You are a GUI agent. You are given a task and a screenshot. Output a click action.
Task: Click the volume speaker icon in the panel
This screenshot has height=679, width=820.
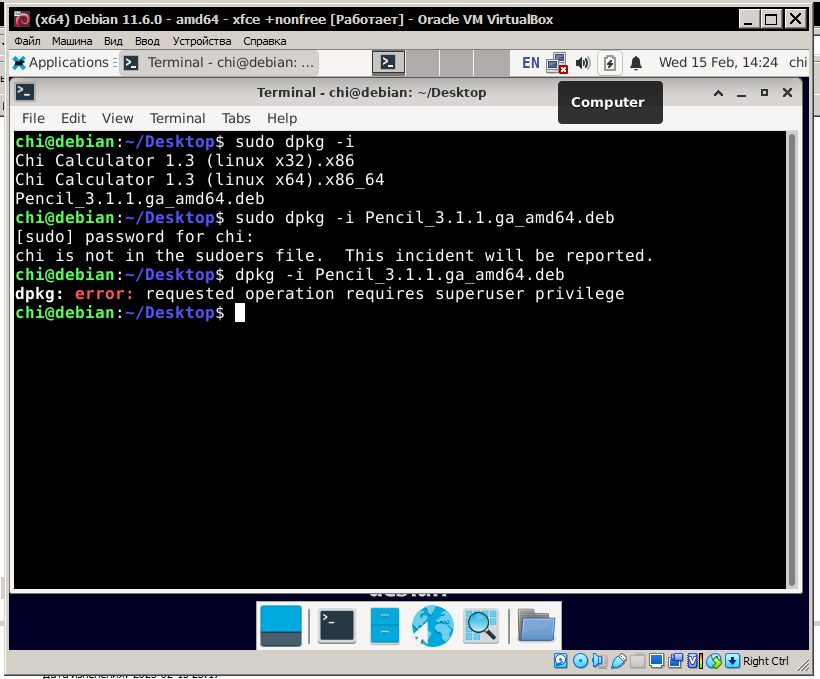tap(583, 63)
